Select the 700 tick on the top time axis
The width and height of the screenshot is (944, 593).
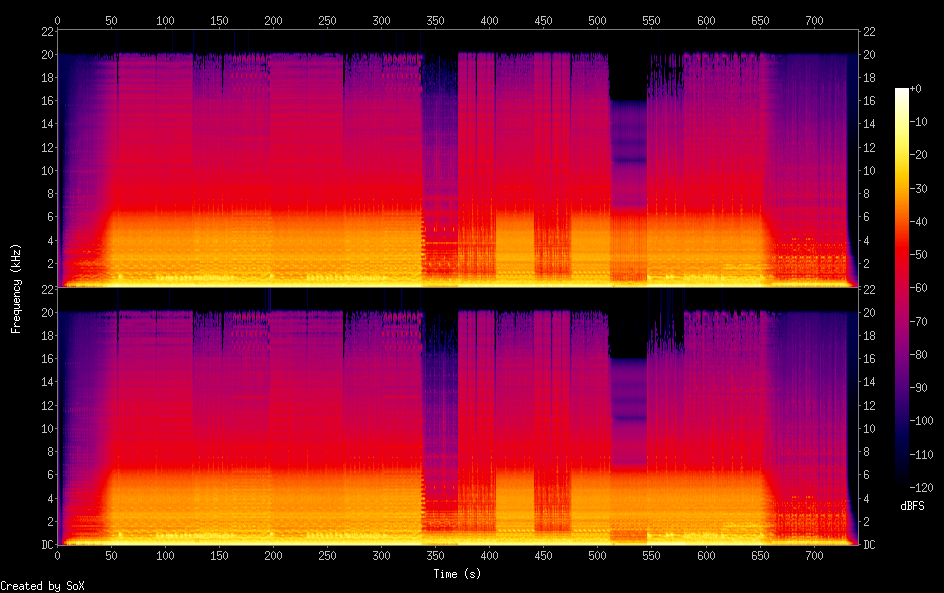[705, 20]
